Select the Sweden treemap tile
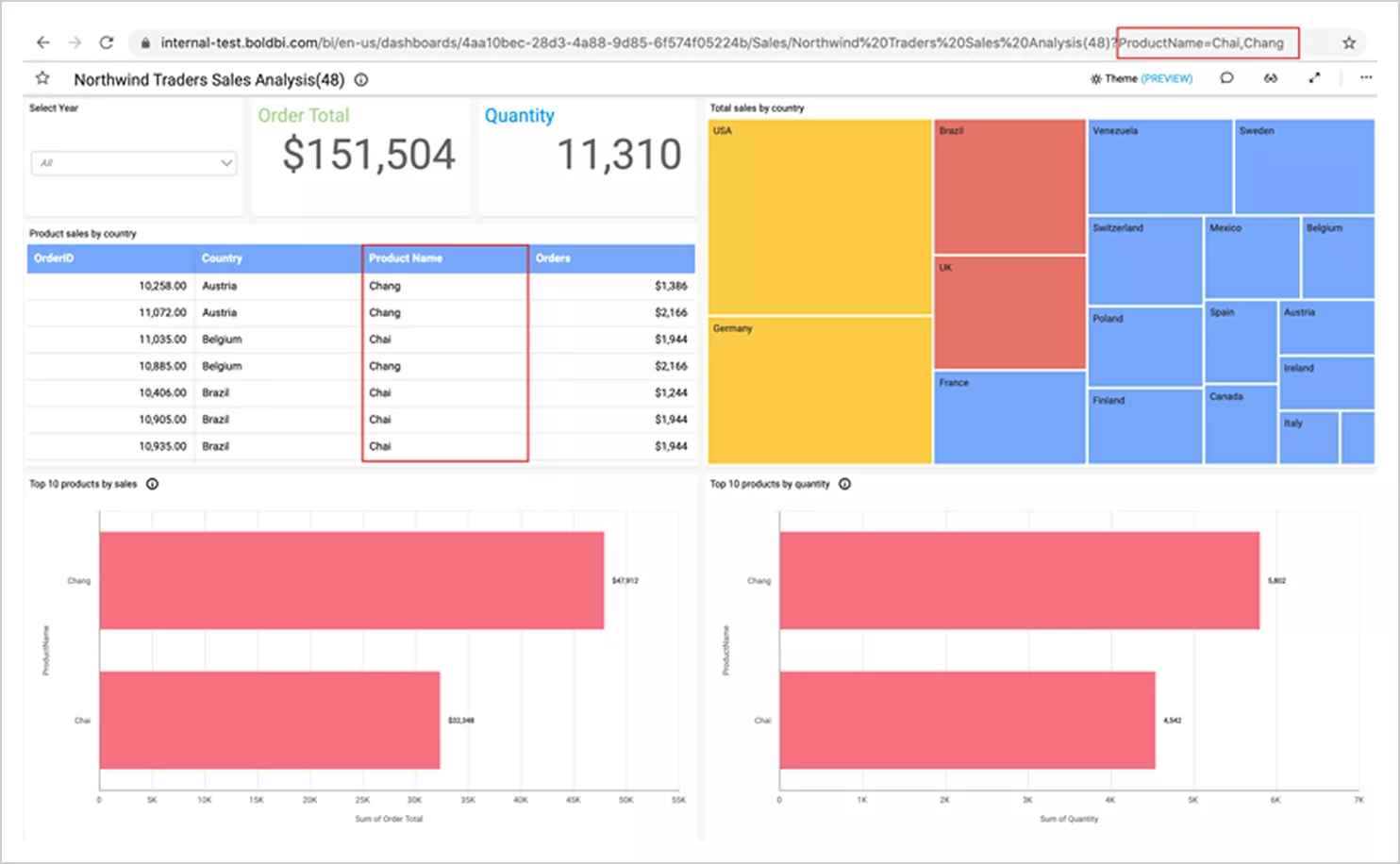Viewport: 1400px width, 864px height. point(1305,166)
